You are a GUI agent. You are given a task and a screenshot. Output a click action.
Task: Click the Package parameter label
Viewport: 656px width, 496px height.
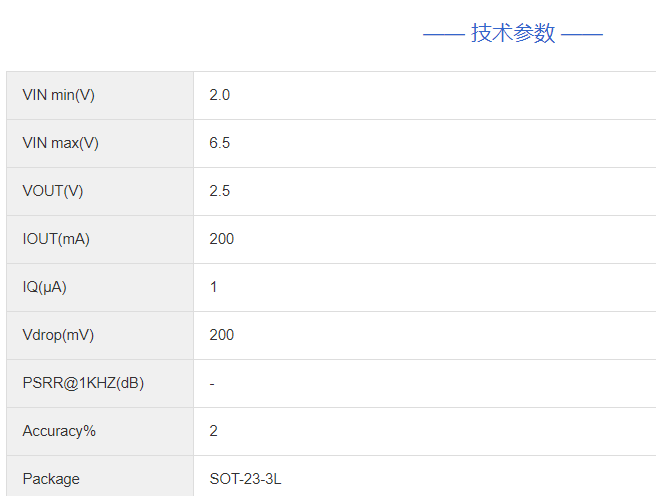click(51, 479)
